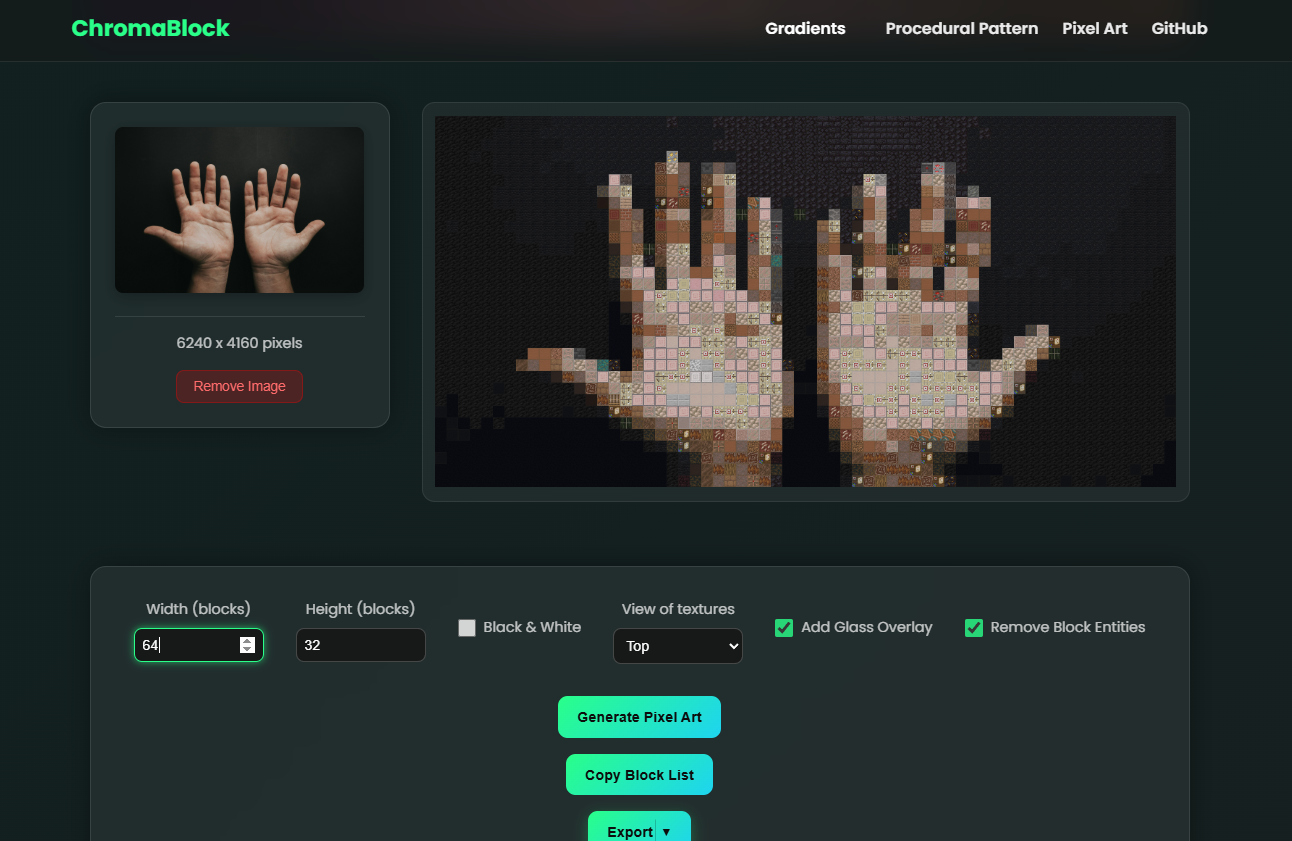Increase width using the stepper up arrow
The width and height of the screenshot is (1292, 841).
click(x=247, y=640)
